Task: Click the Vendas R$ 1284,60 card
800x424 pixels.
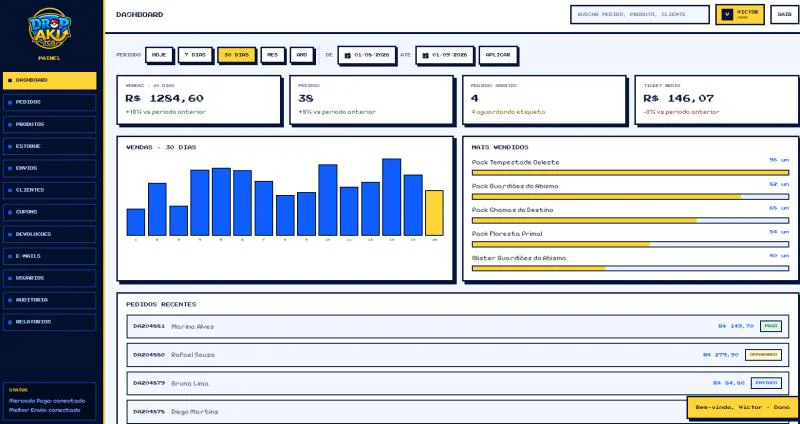Action: [199, 100]
